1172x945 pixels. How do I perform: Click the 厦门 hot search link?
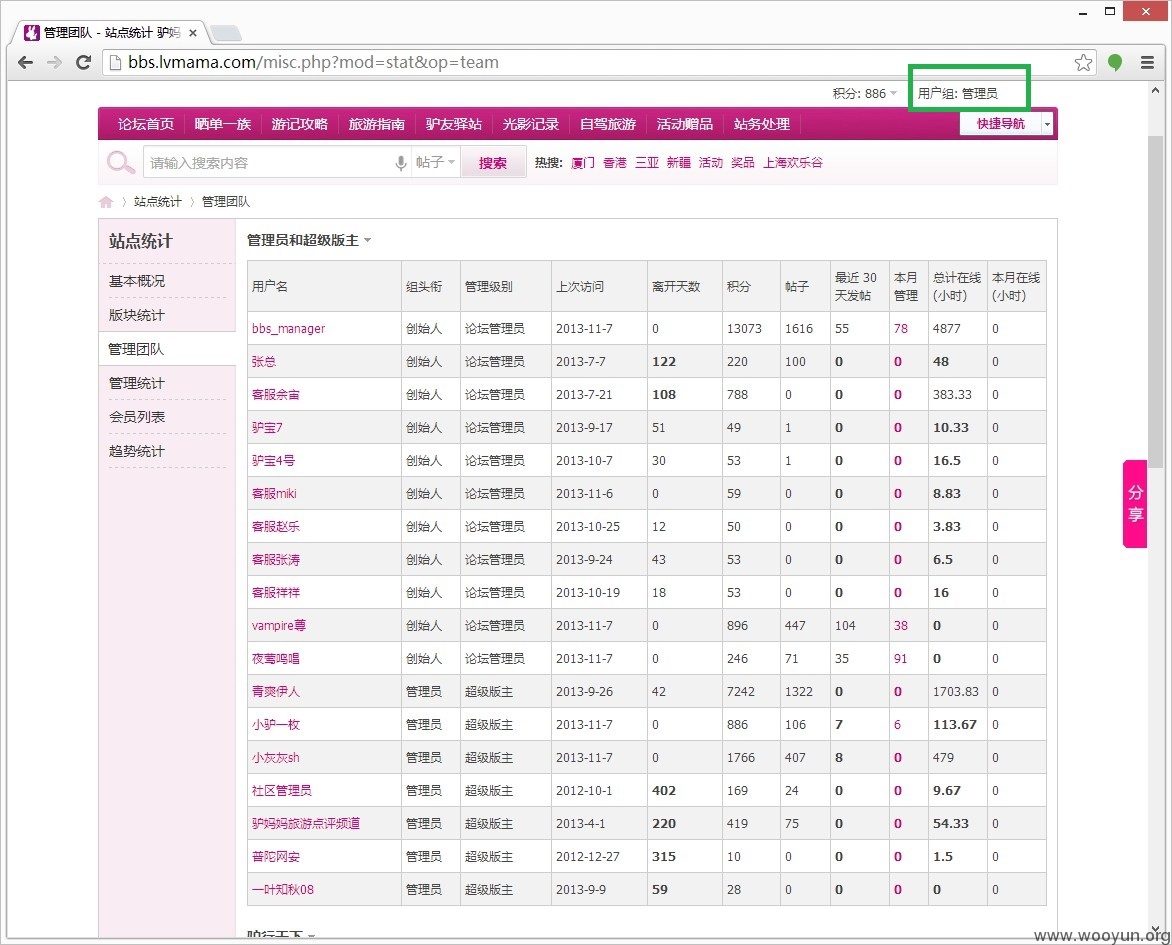click(x=583, y=162)
